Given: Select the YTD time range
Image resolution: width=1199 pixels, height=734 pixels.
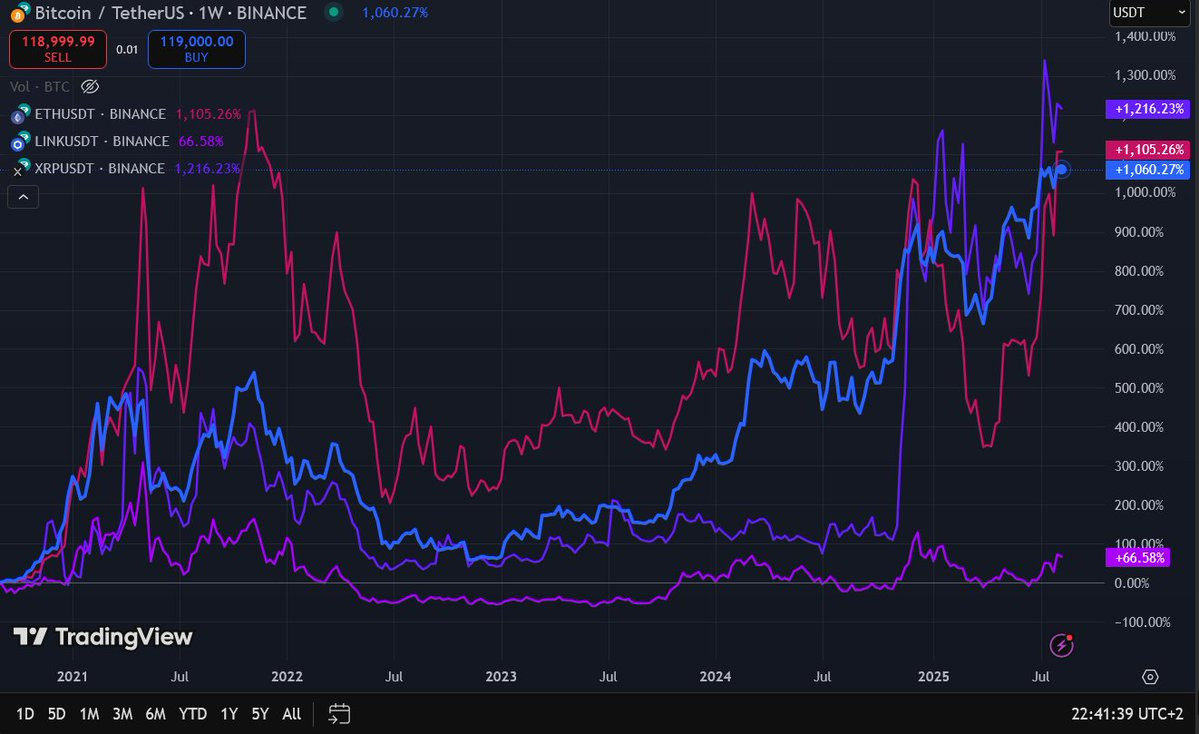Looking at the screenshot, I should pos(193,714).
